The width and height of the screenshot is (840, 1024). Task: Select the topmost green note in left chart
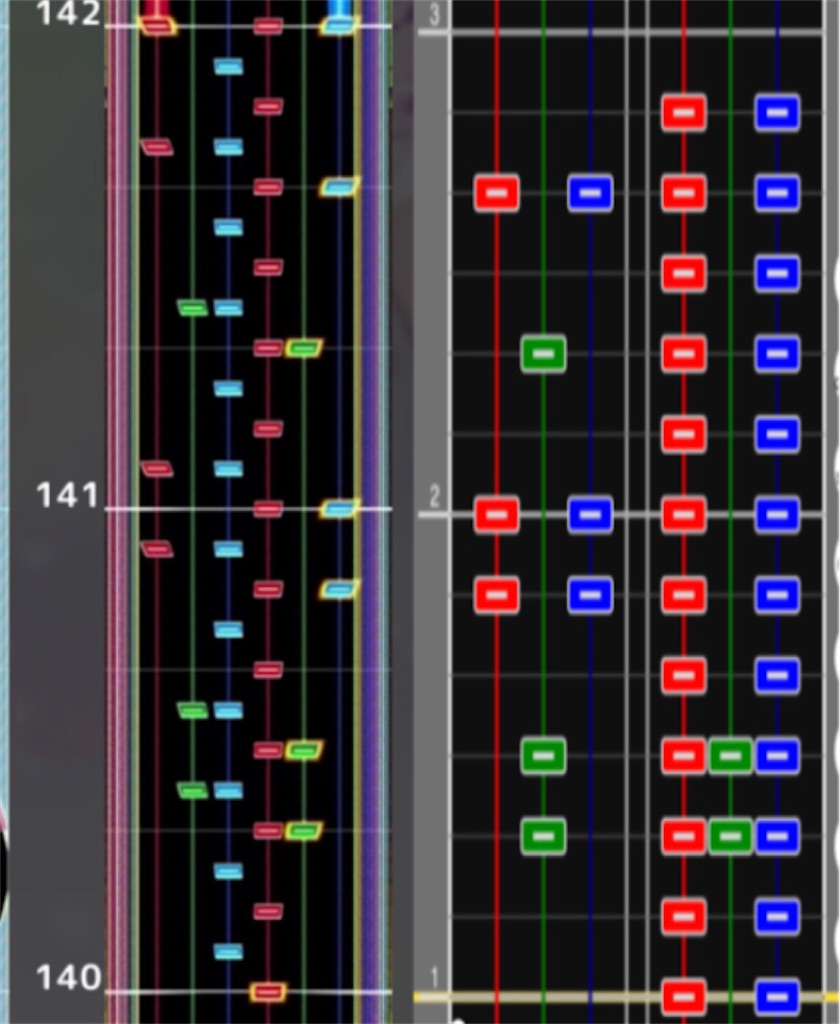click(193, 308)
